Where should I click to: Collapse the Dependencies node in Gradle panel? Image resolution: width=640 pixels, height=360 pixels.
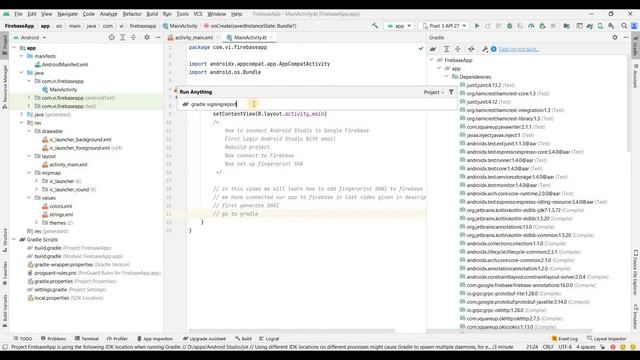[447, 77]
